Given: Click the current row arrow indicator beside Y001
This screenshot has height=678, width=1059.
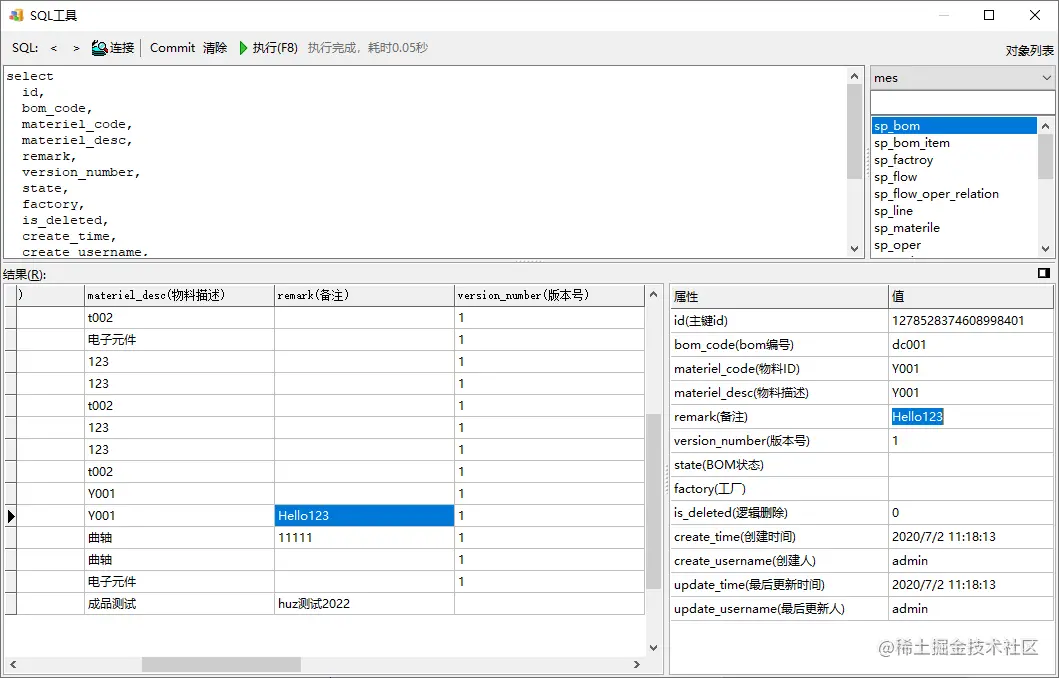Looking at the screenshot, I should click(x=11, y=516).
